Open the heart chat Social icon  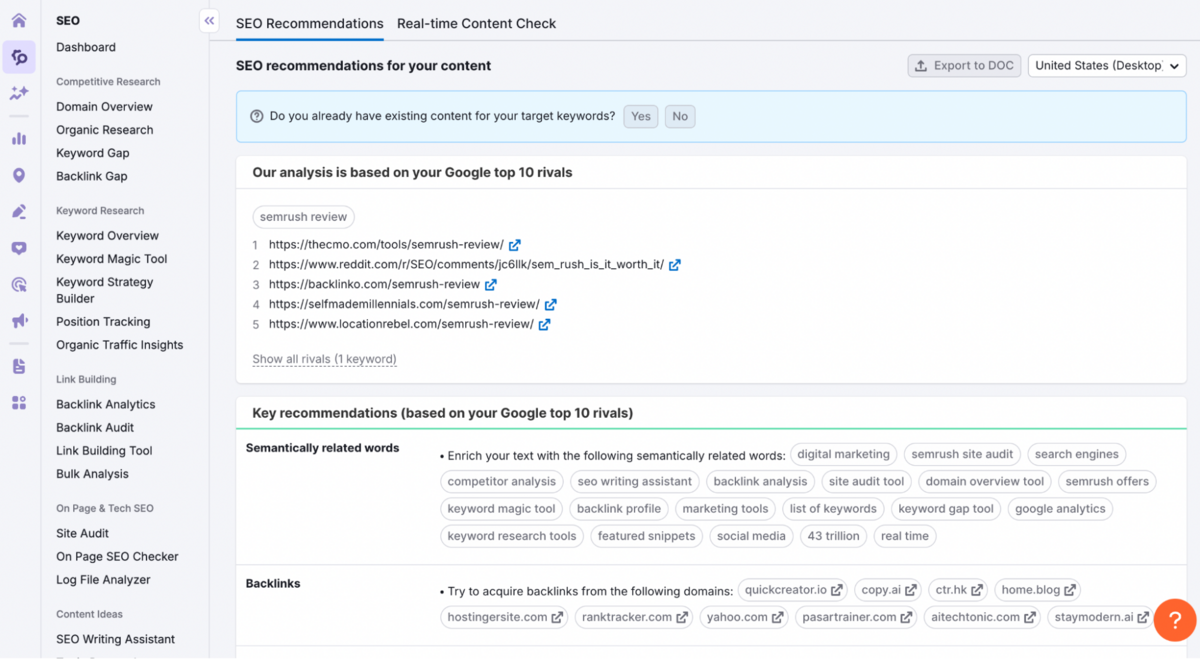pyautogui.click(x=18, y=248)
